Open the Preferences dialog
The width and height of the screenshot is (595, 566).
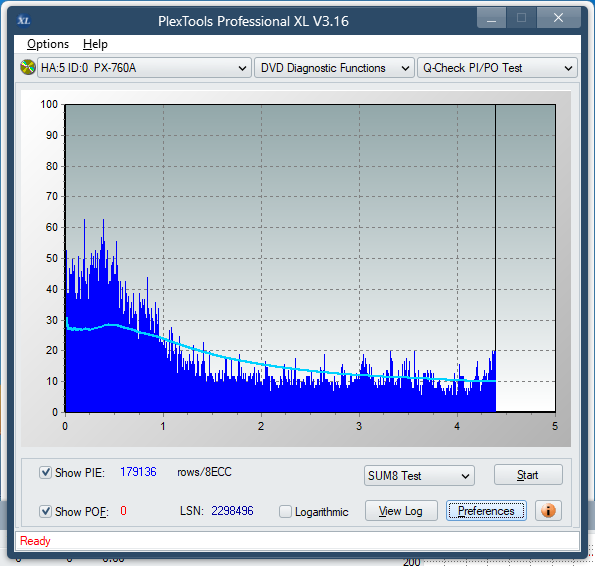(486, 511)
